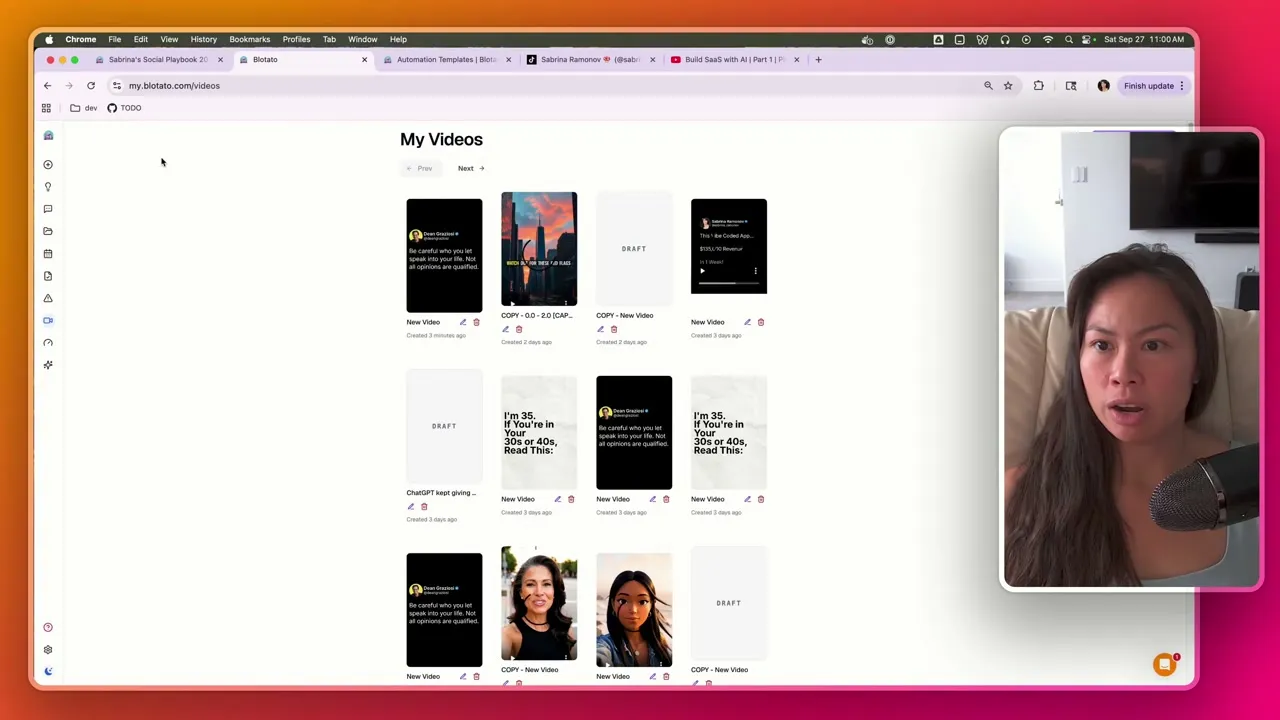Edit the COPY - 0.0 - 2.0 video

(505, 329)
